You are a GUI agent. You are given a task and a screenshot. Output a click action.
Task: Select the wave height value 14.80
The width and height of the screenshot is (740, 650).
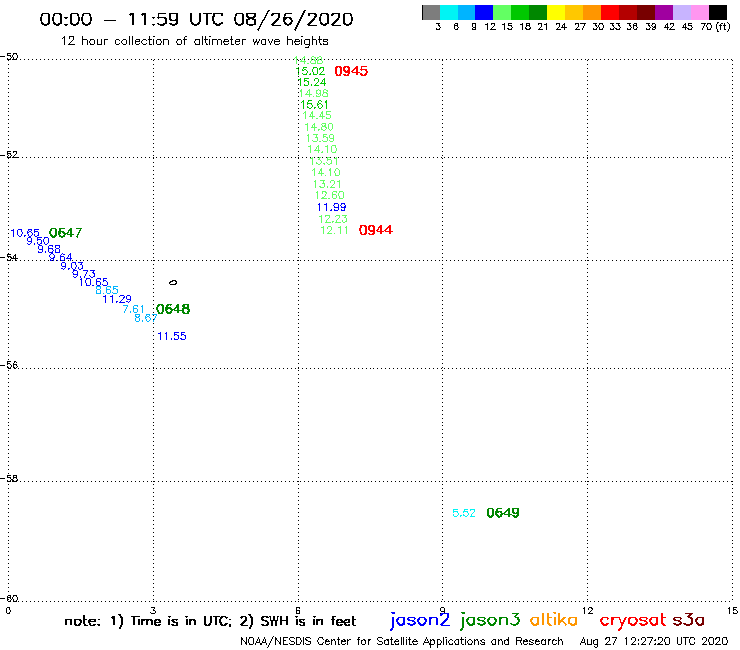coord(319,127)
